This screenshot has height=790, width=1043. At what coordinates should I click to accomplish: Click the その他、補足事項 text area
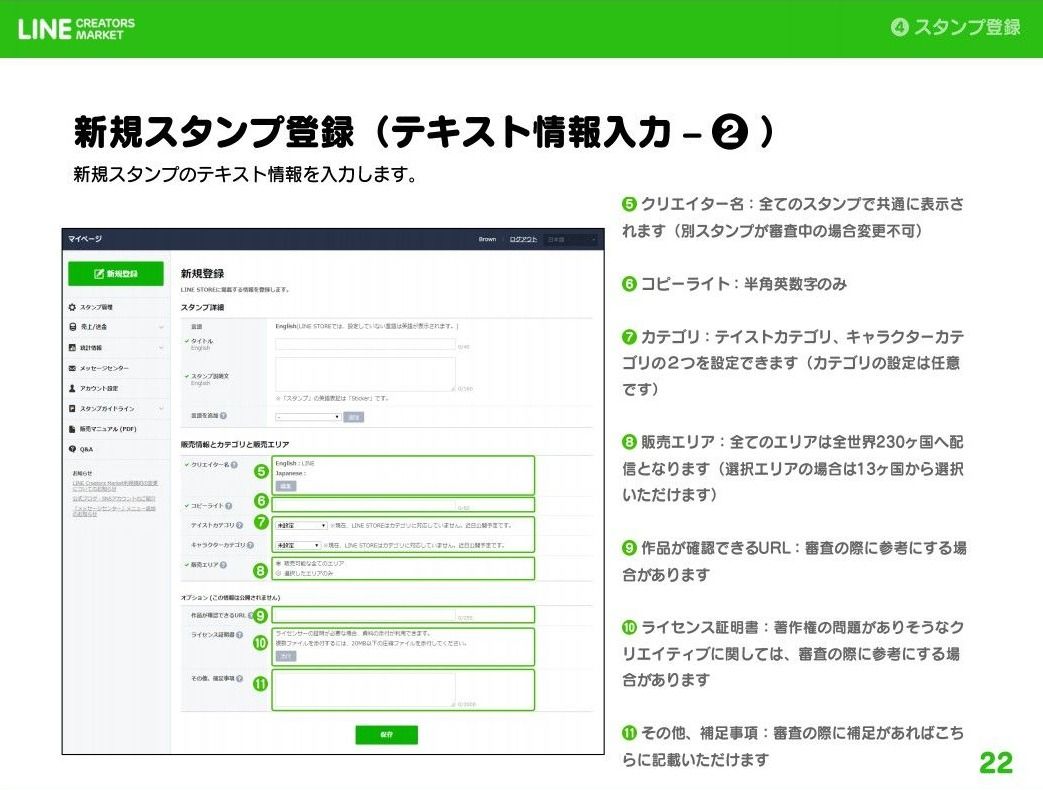tap(365, 689)
